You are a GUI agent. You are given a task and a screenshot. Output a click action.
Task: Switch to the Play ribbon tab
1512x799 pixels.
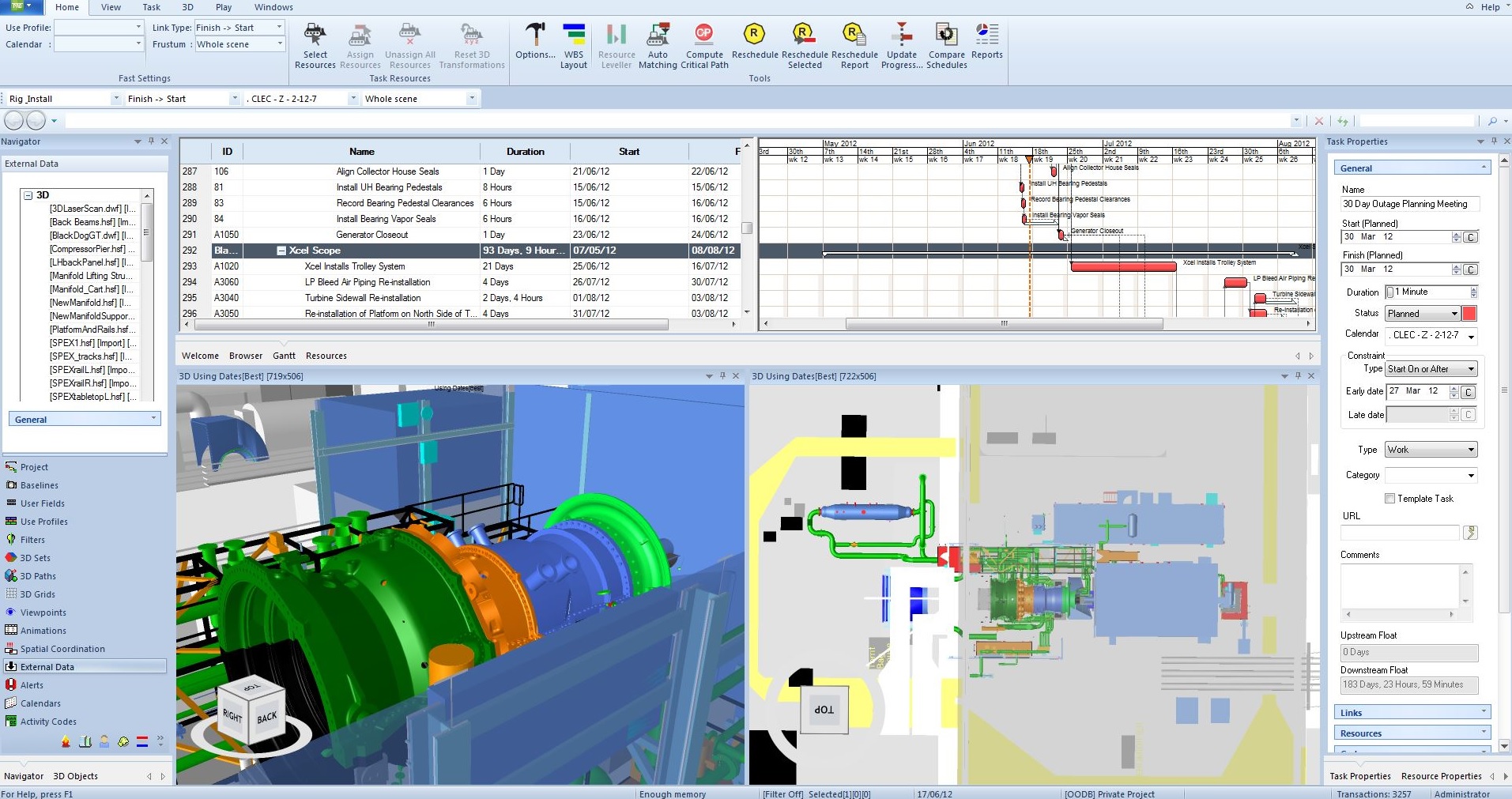point(224,7)
